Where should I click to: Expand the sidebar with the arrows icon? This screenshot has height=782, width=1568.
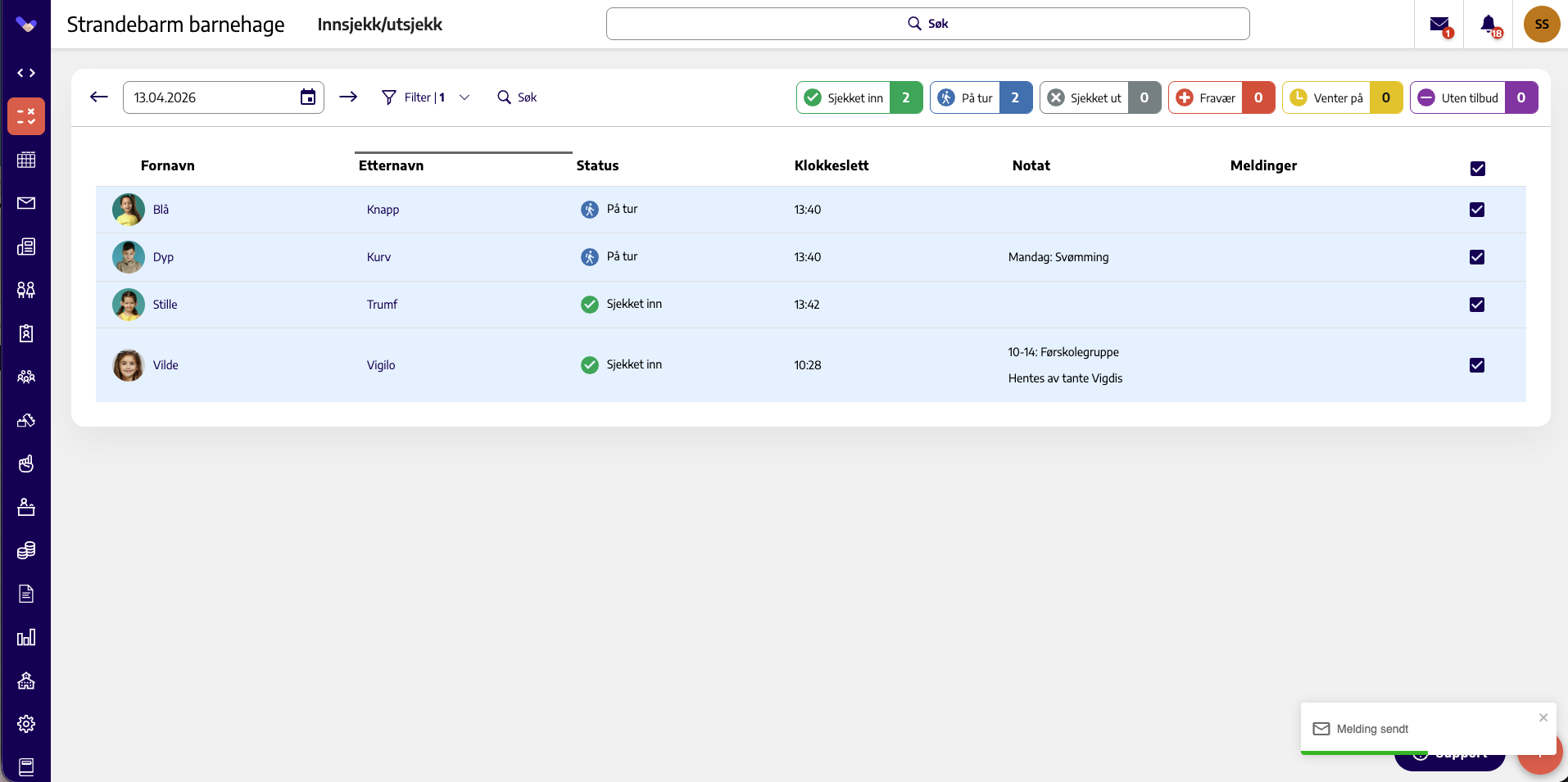tap(26, 73)
